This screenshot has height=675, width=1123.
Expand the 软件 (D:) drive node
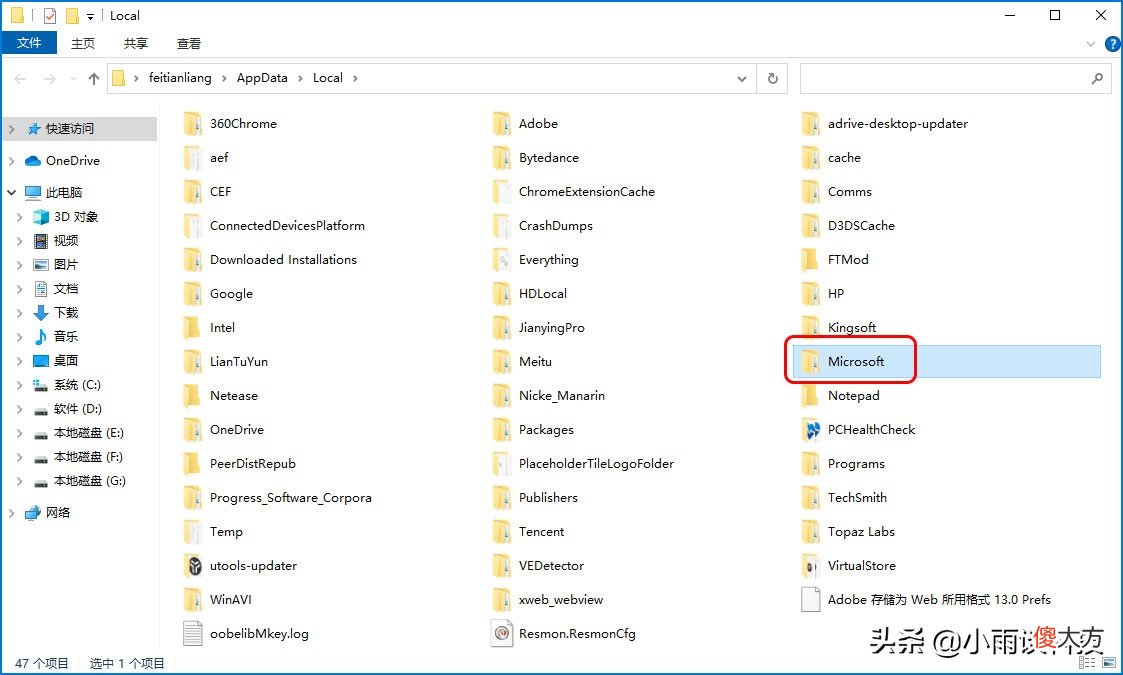(x=19, y=408)
